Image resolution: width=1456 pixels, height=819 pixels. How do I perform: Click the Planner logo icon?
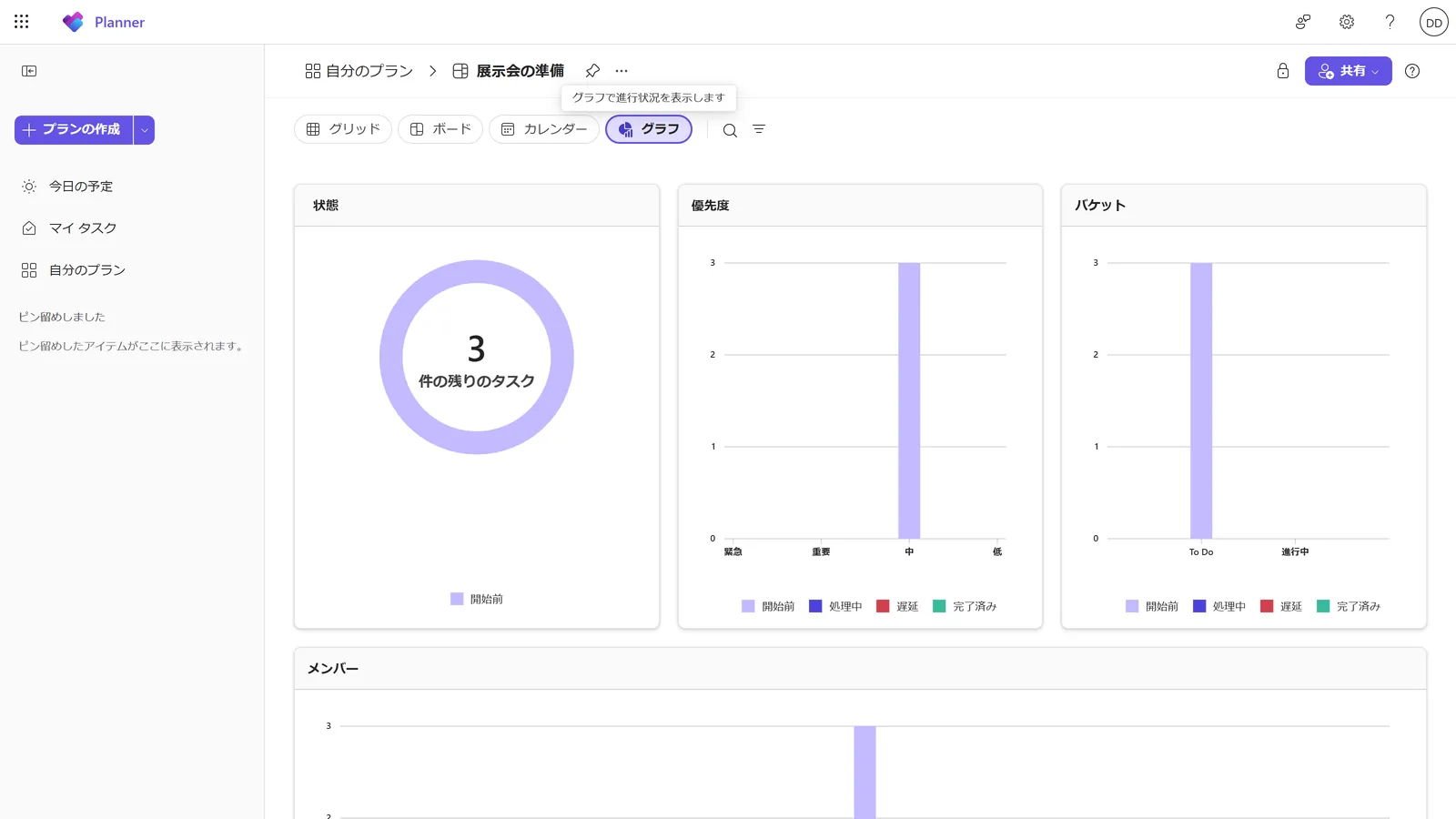pos(73,22)
